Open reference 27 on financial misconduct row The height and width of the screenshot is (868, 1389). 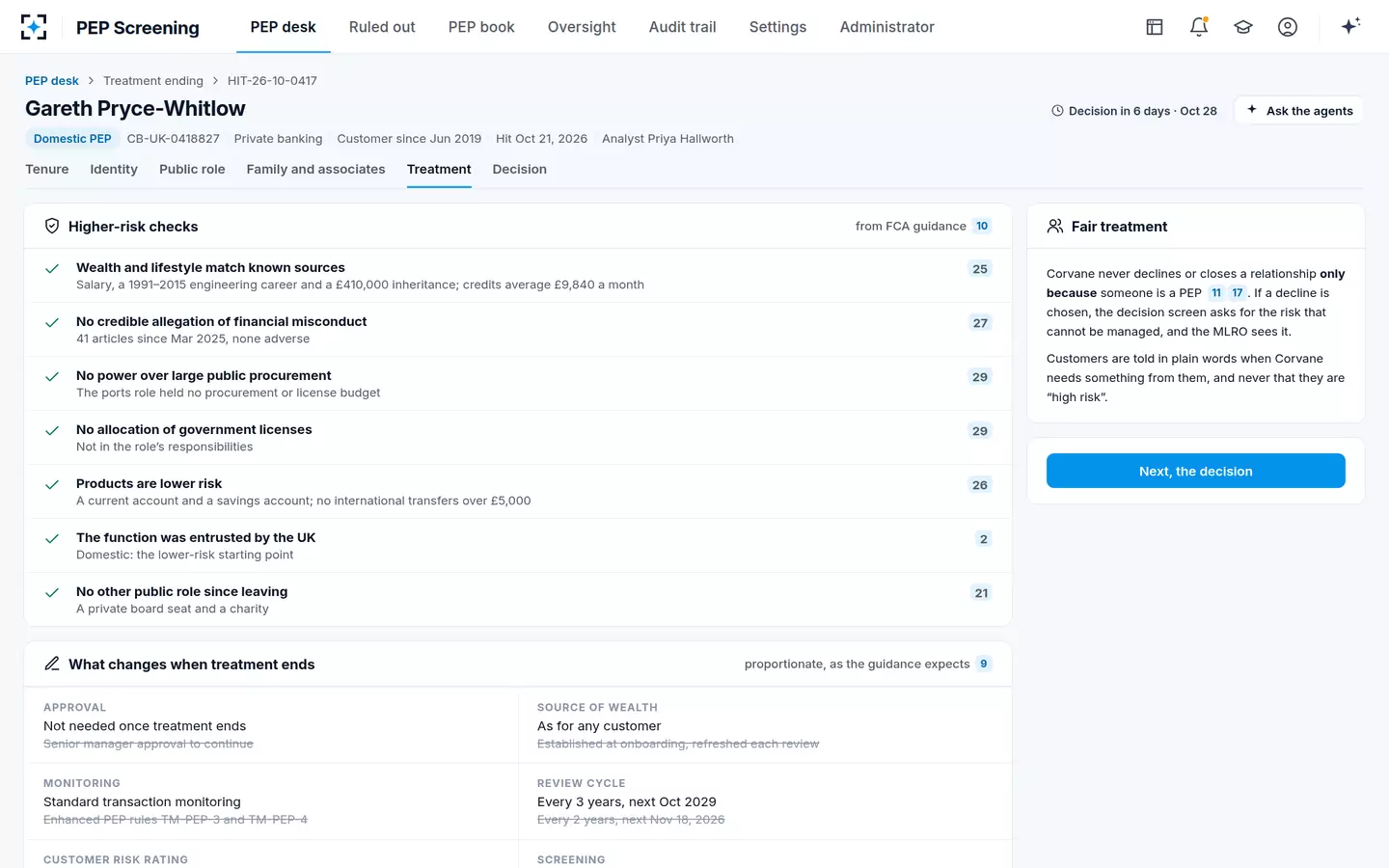tap(980, 323)
